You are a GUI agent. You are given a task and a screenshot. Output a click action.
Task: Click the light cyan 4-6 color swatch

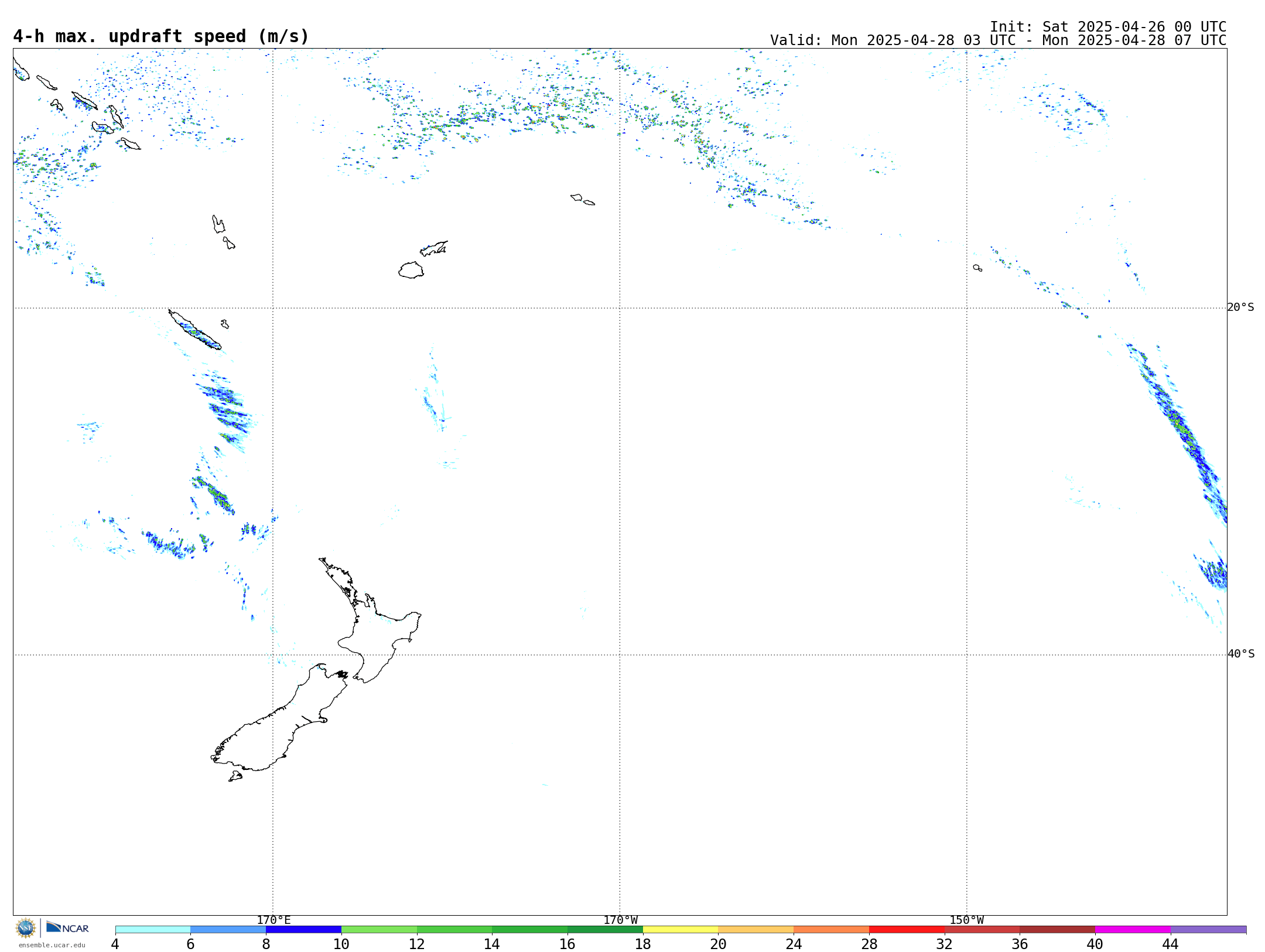(153, 930)
